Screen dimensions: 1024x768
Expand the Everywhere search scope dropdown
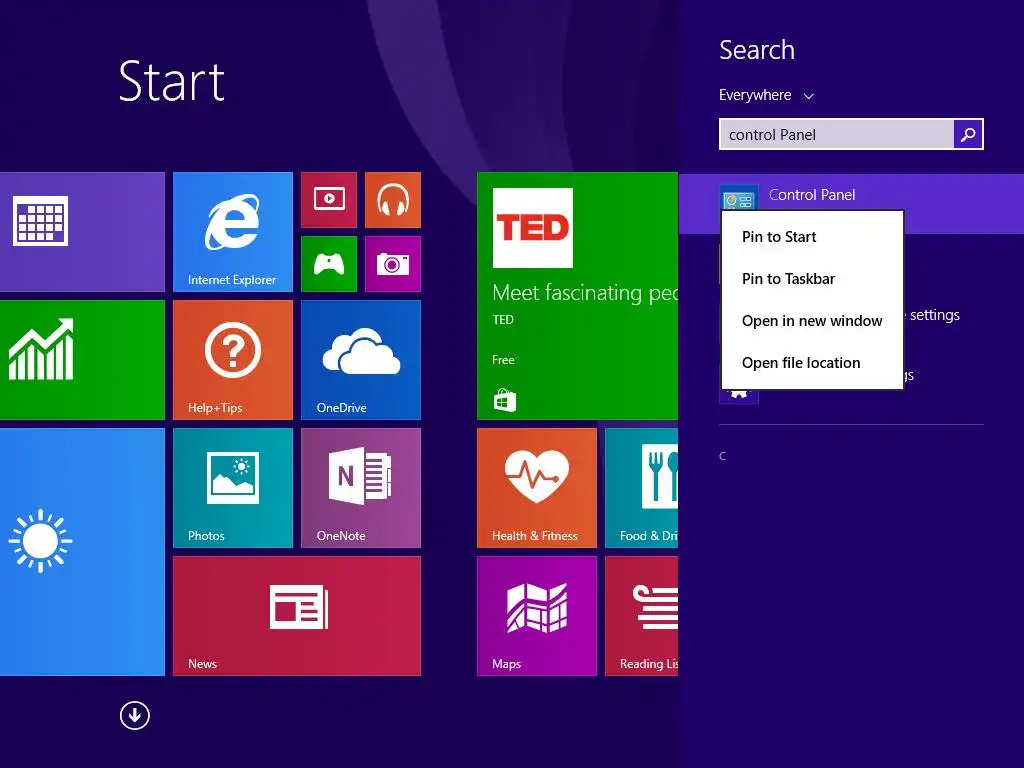pos(766,95)
